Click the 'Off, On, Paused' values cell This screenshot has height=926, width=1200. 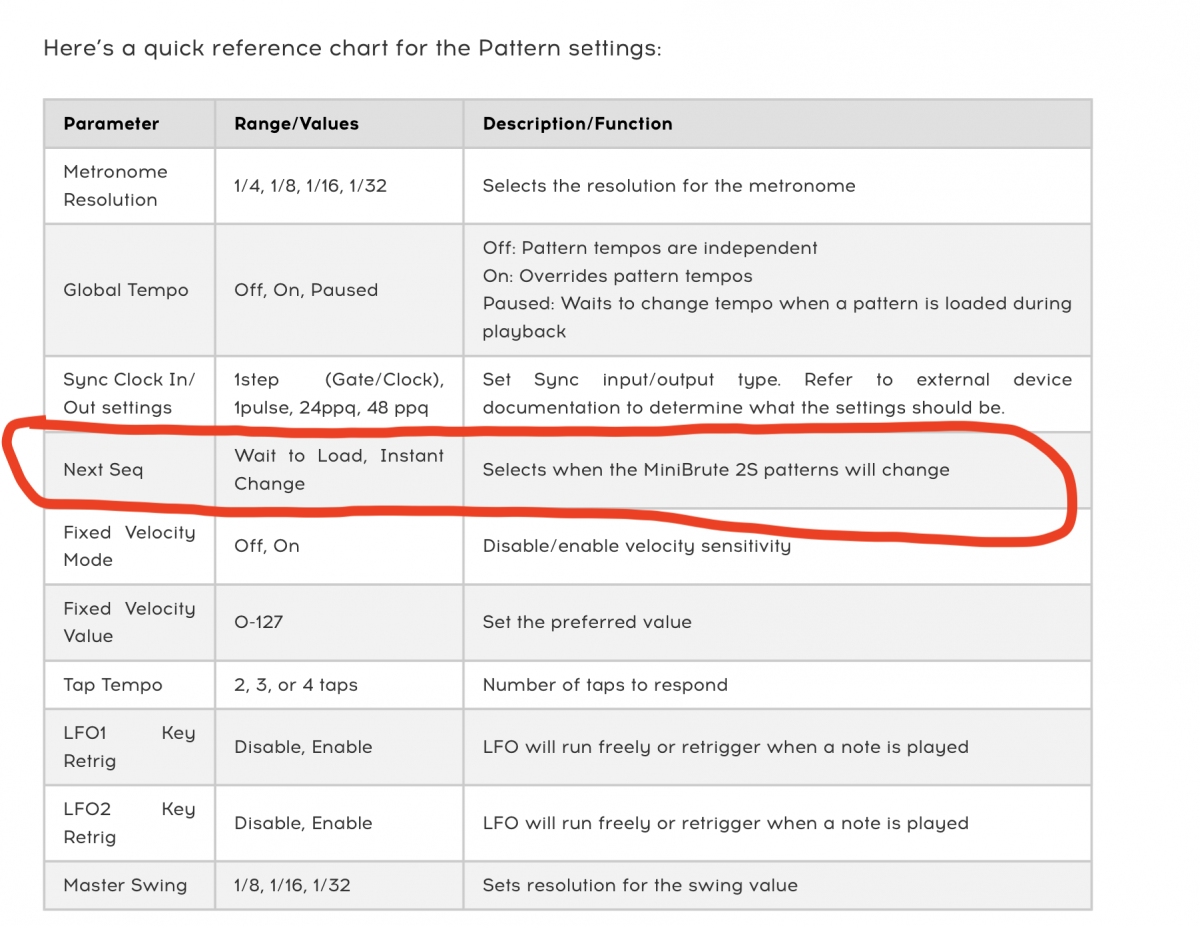pyautogui.click(x=339, y=290)
